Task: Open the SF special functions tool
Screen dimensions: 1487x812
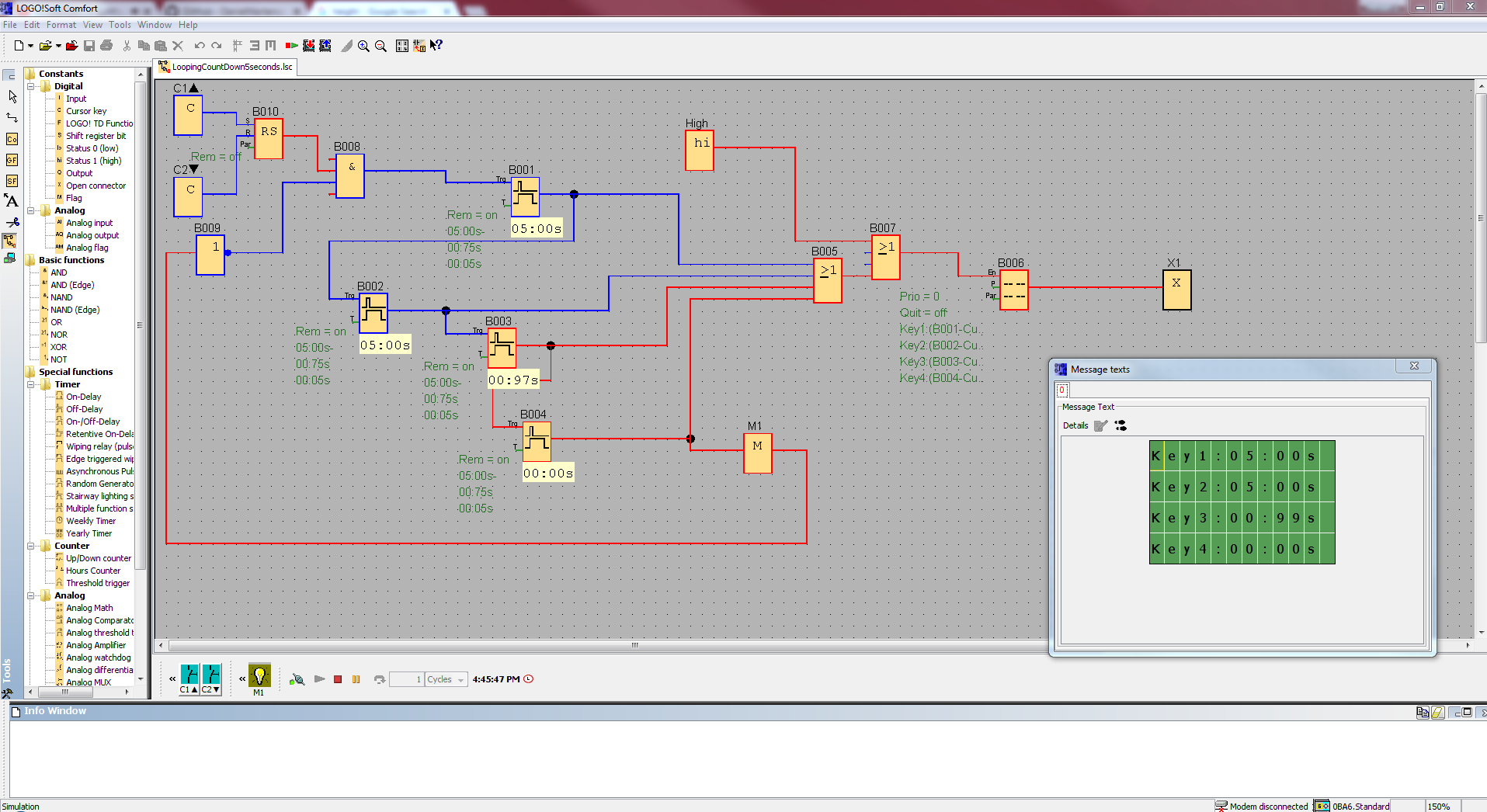Action: (x=12, y=181)
